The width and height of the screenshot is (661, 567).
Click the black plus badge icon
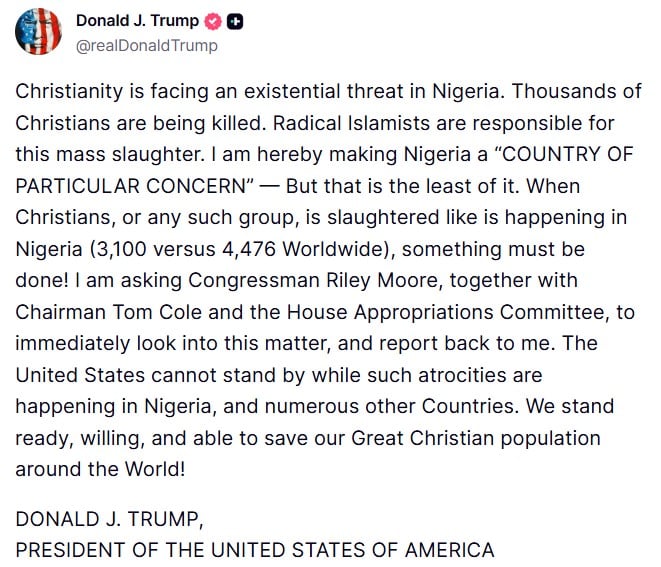235,20
